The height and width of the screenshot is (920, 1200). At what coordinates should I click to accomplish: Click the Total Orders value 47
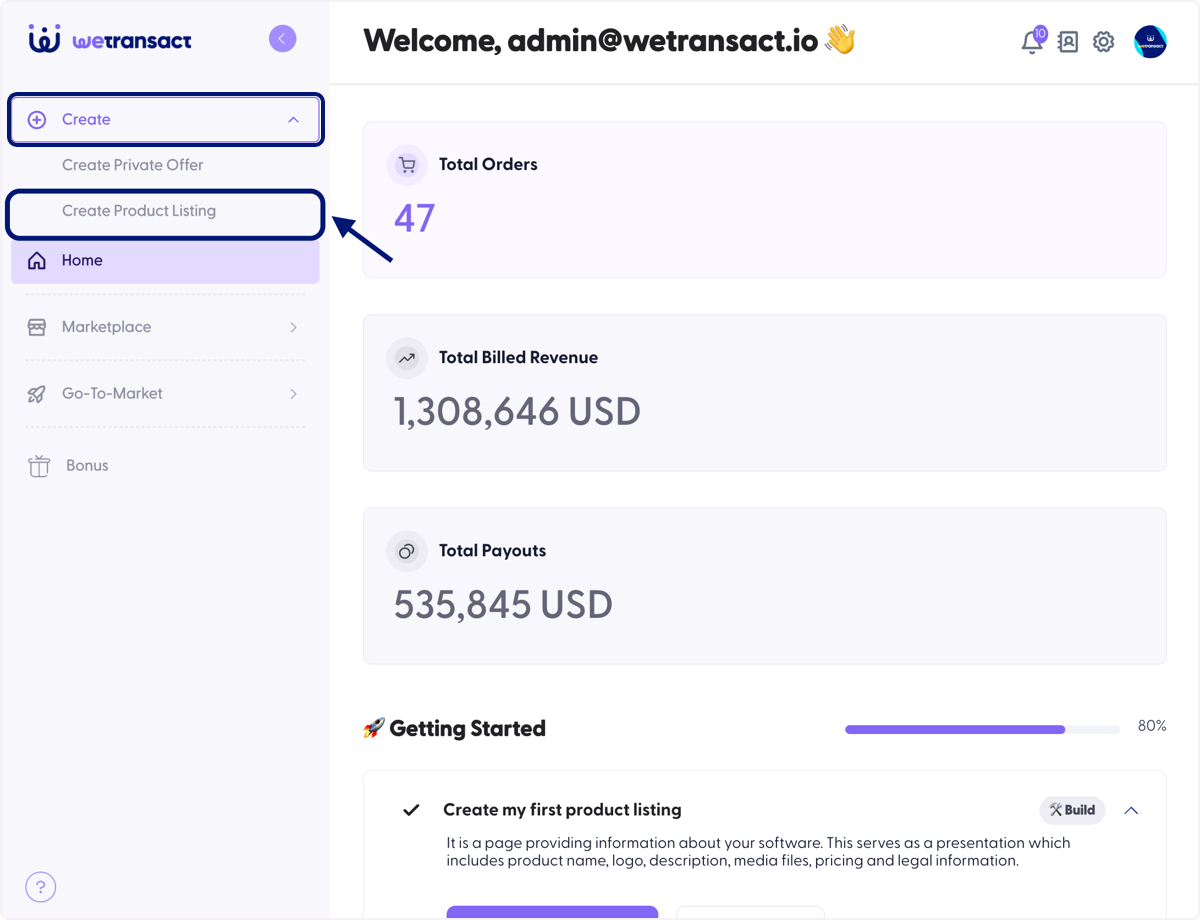coord(414,218)
